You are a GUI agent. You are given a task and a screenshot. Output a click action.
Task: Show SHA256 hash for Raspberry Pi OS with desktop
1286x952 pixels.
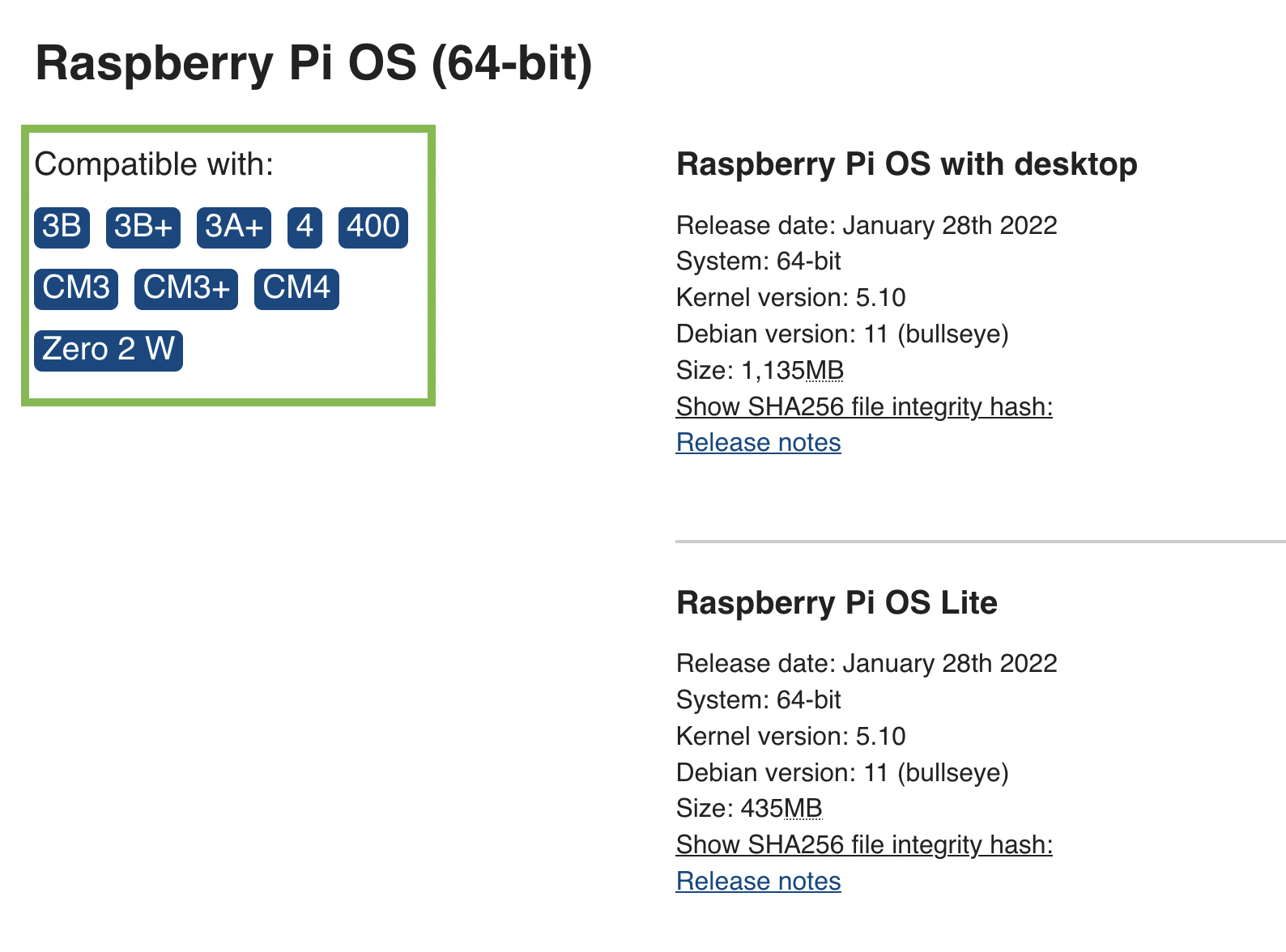864,406
